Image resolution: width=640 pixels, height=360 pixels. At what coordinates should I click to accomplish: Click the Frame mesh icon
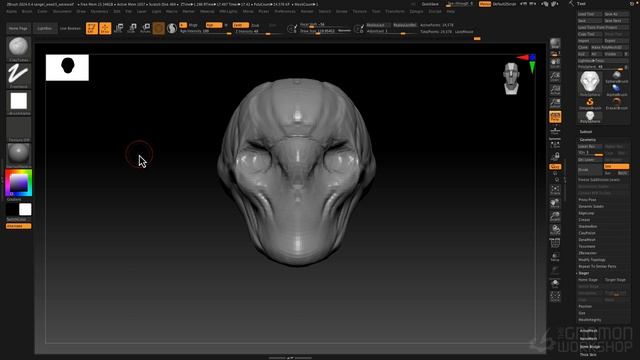click(x=555, y=190)
